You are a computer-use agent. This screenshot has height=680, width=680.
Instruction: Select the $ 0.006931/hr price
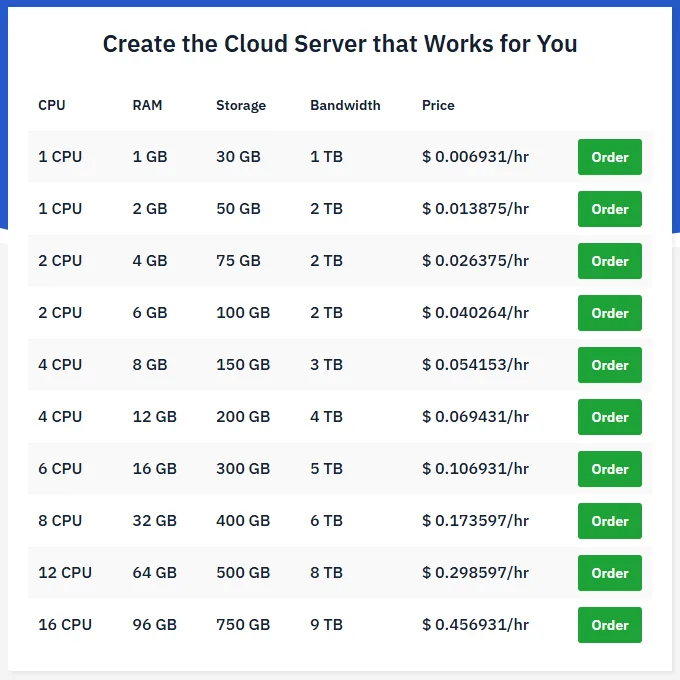click(475, 157)
